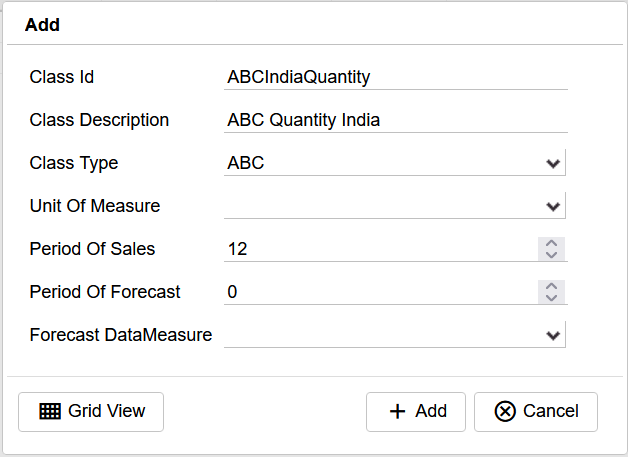Screen dimensions: 628x457
Task: Click into the Class Description field
Action: (x=396, y=120)
